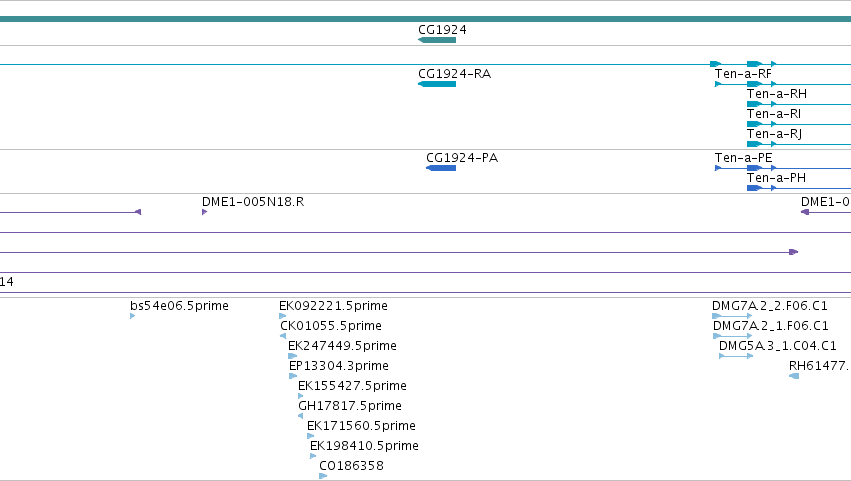Screen dimensions: 851x481
Task: Click the Ten-a-PE protein label
Action: 744,158
